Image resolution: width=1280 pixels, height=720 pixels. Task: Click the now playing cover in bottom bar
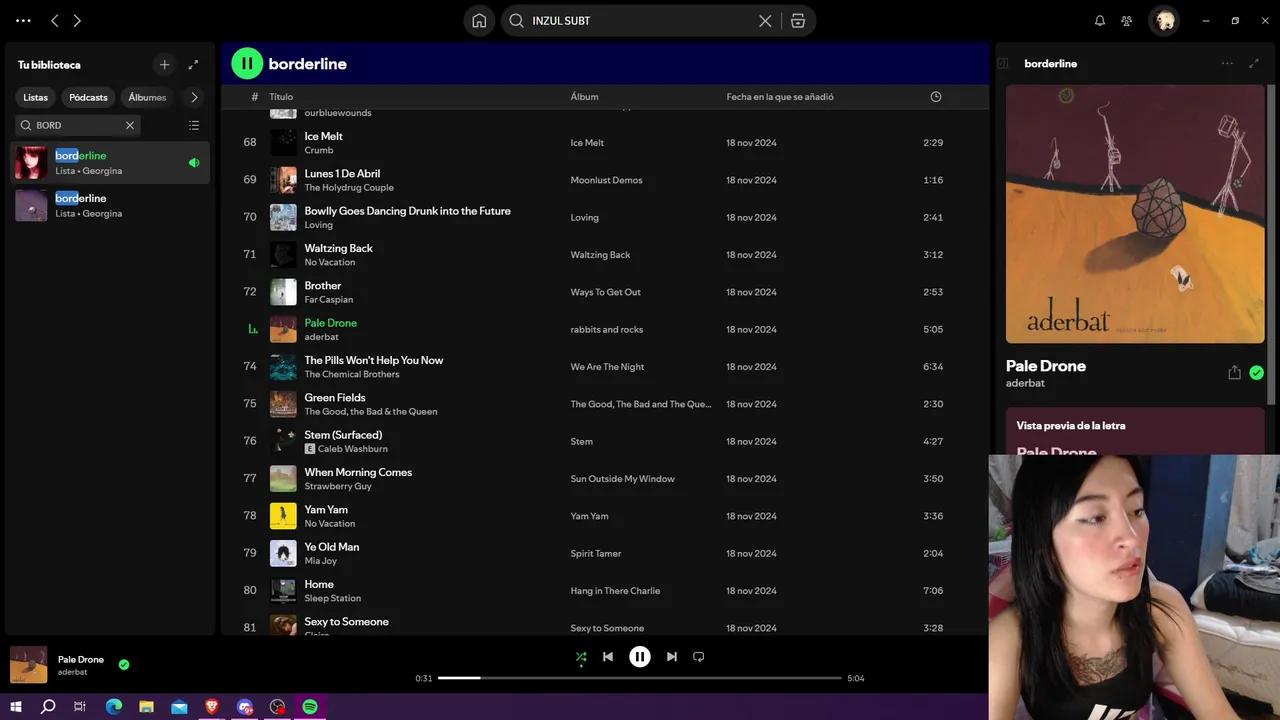(x=29, y=665)
